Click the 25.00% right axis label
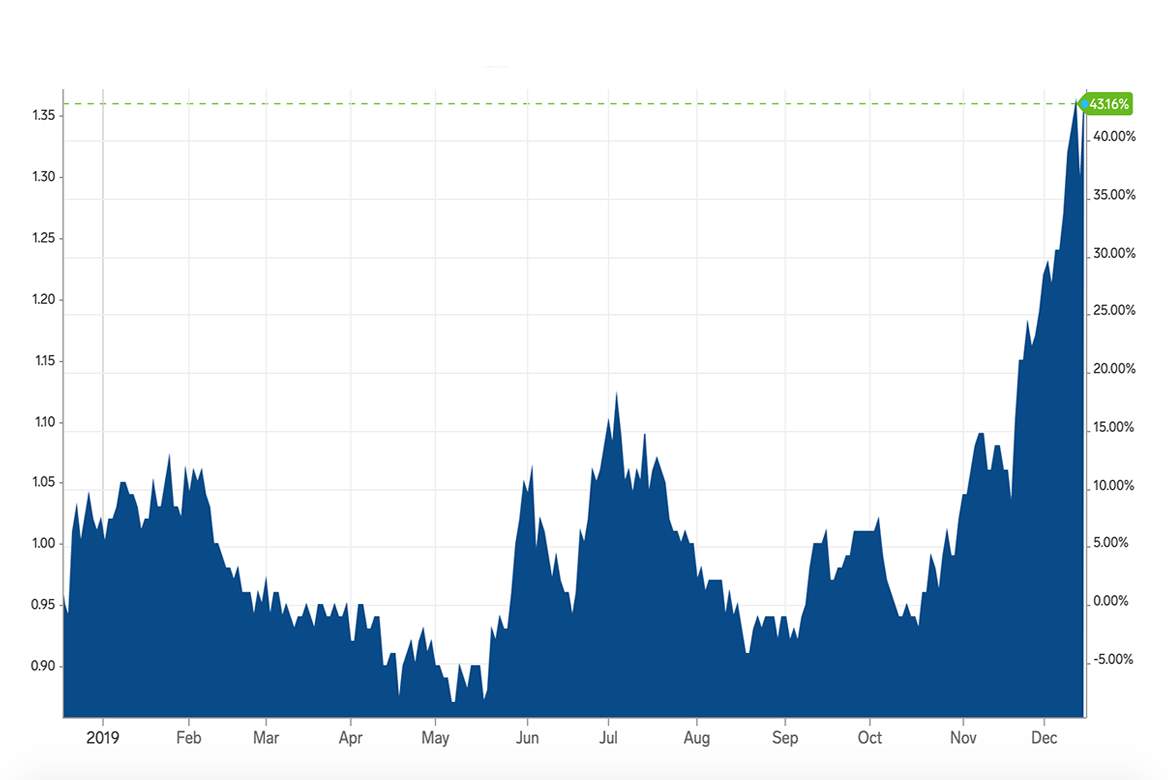Image resolution: width=1170 pixels, height=780 pixels. click(x=1115, y=311)
